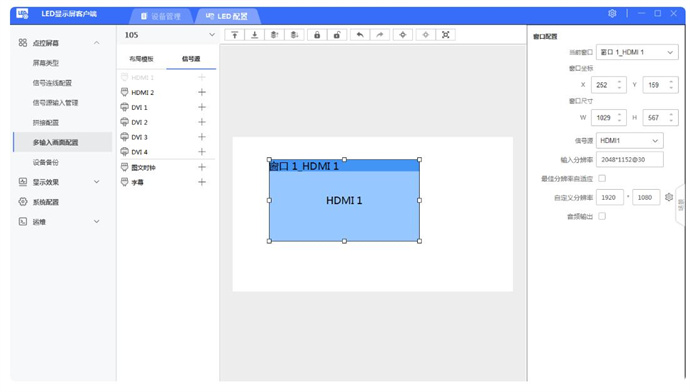Open settings gear in title bar
Image resolution: width=690 pixels, height=392 pixels.
612,14
